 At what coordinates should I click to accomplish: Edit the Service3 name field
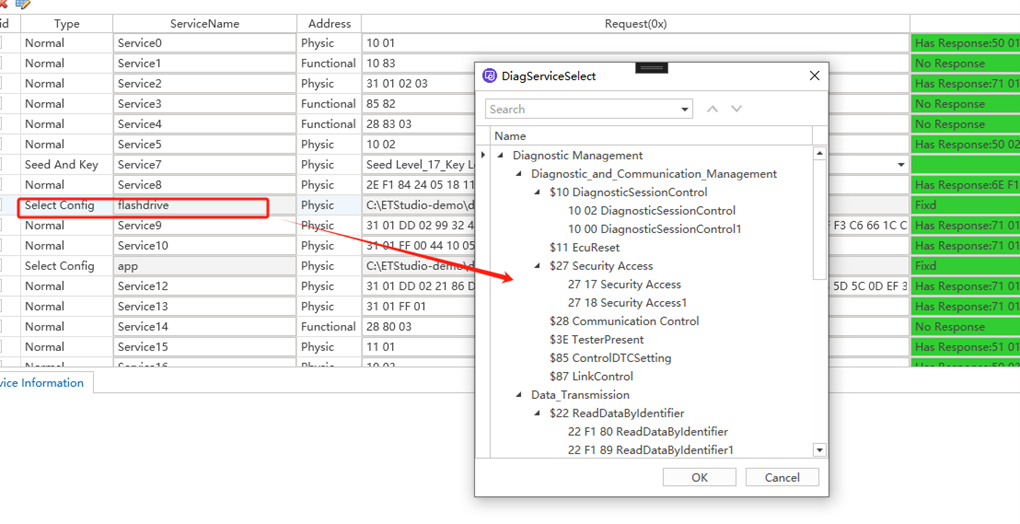point(204,104)
